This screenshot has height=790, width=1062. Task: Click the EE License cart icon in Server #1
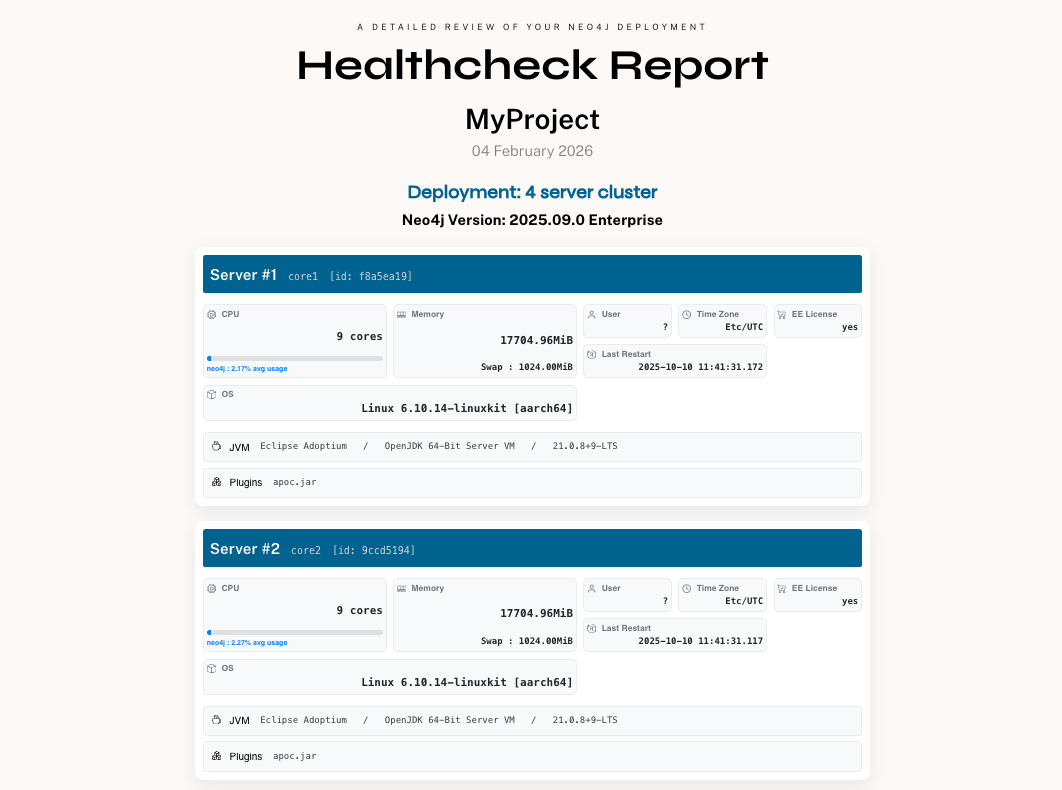[x=782, y=314]
